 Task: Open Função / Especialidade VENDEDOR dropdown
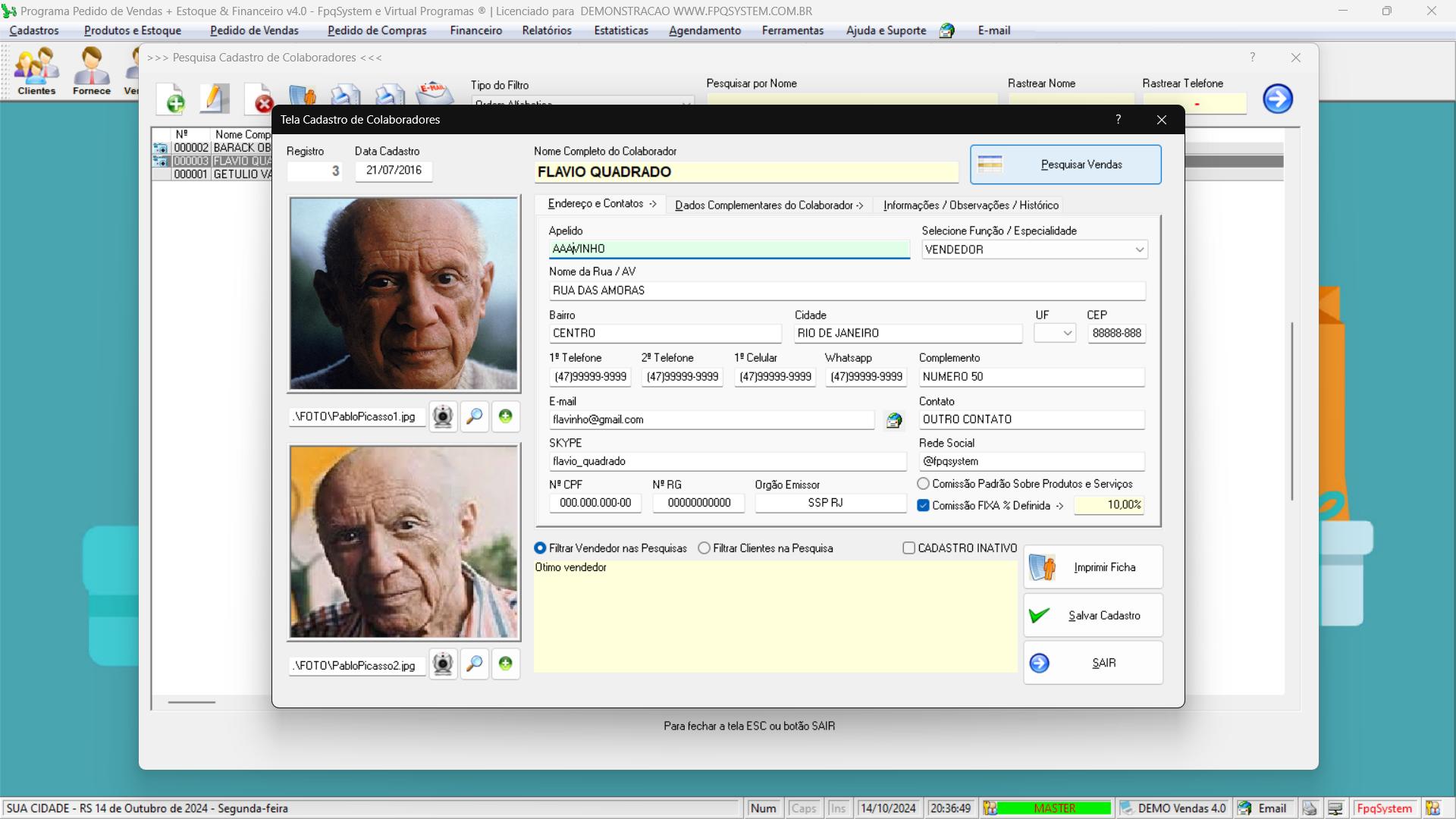click(1034, 249)
